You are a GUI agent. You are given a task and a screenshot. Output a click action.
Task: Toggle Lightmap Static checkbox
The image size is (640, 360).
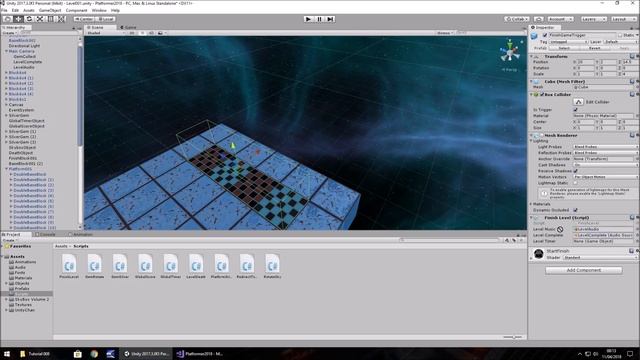click(576, 183)
